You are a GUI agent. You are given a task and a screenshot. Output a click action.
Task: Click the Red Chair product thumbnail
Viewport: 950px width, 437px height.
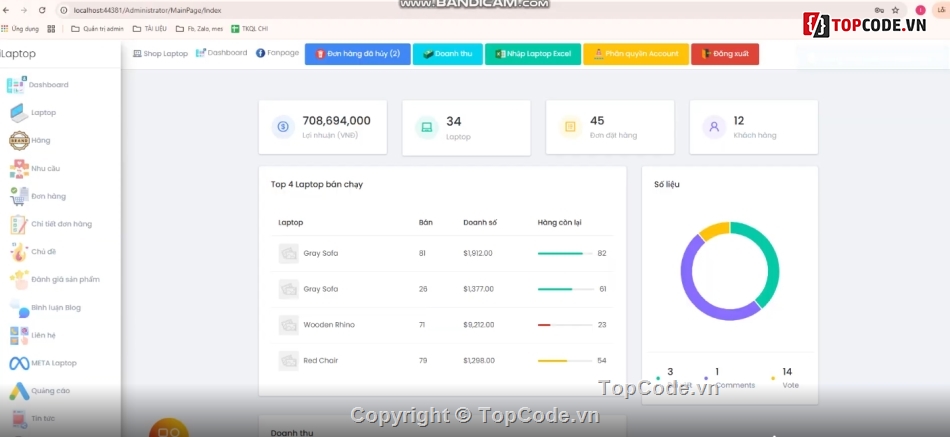[288, 361]
